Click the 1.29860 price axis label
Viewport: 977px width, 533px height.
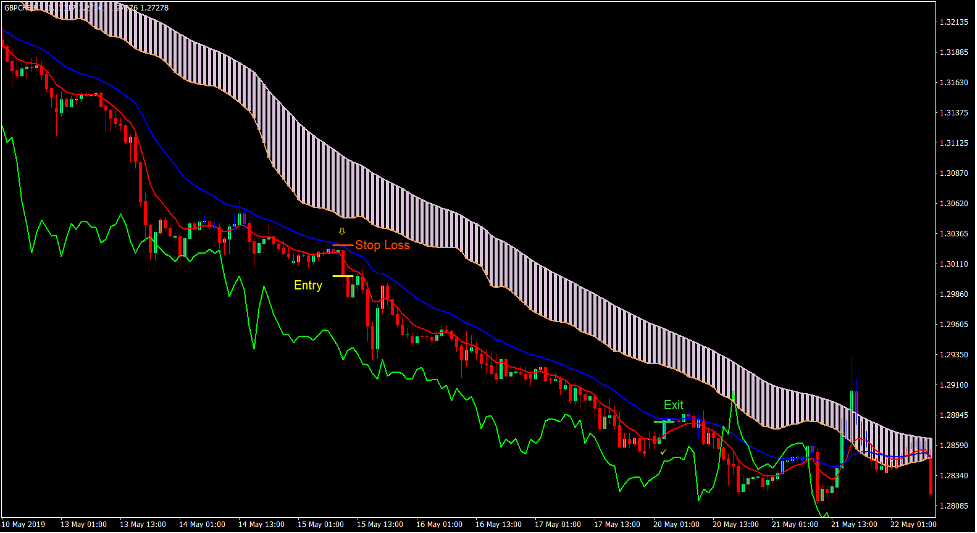tap(954, 295)
